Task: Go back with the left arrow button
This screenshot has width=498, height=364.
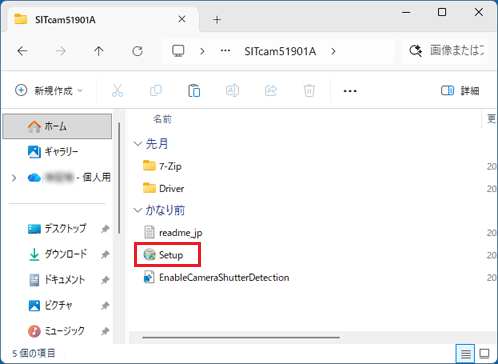Action: coord(22,51)
